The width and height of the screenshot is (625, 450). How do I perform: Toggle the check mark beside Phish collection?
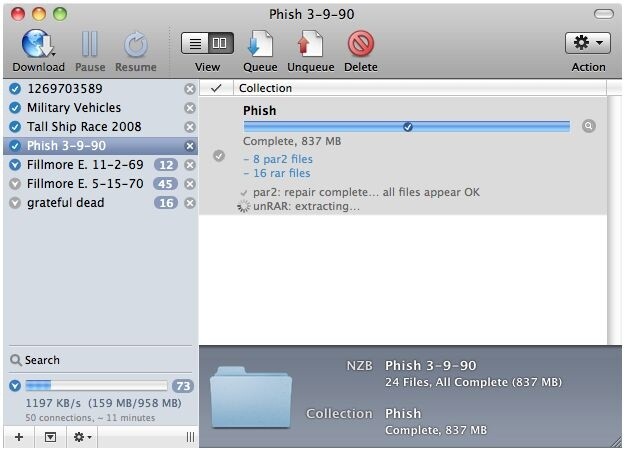coord(219,156)
